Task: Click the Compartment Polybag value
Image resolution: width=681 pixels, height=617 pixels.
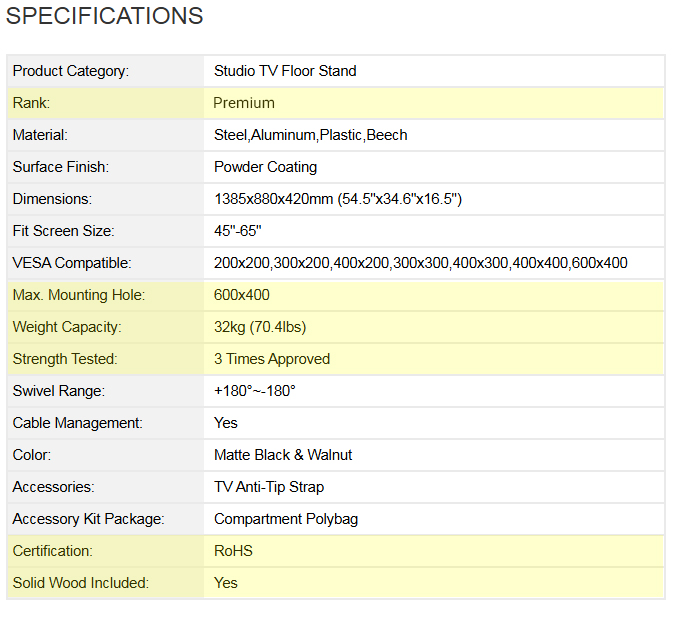Action: click(286, 519)
